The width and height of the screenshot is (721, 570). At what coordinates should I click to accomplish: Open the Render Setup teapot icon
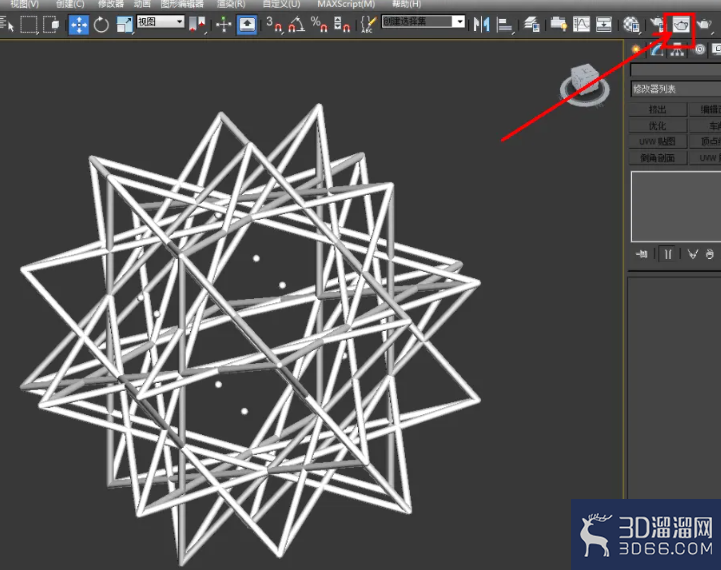click(x=658, y=24)
